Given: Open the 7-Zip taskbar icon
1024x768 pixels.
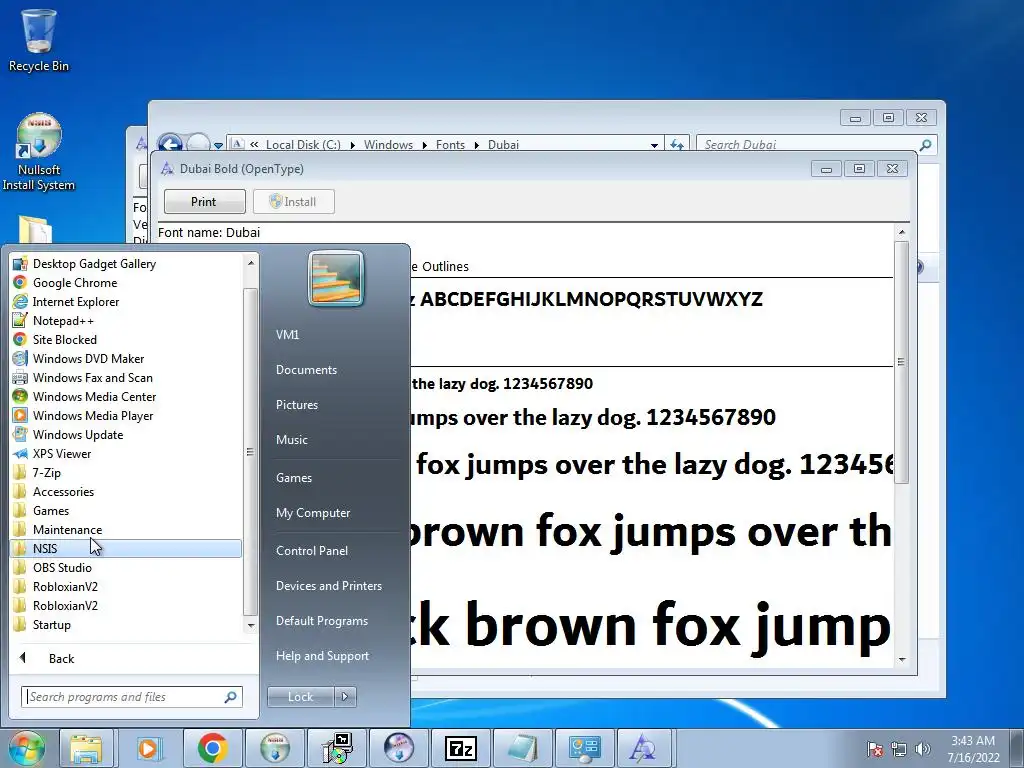Looking at the screenshot, I should 460,748.
